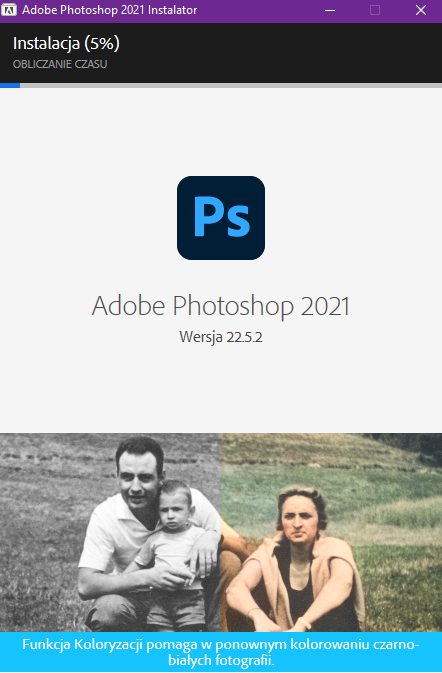The image size is (442, 673).
Task: Minimize the installer window
Action: [330, 10]
